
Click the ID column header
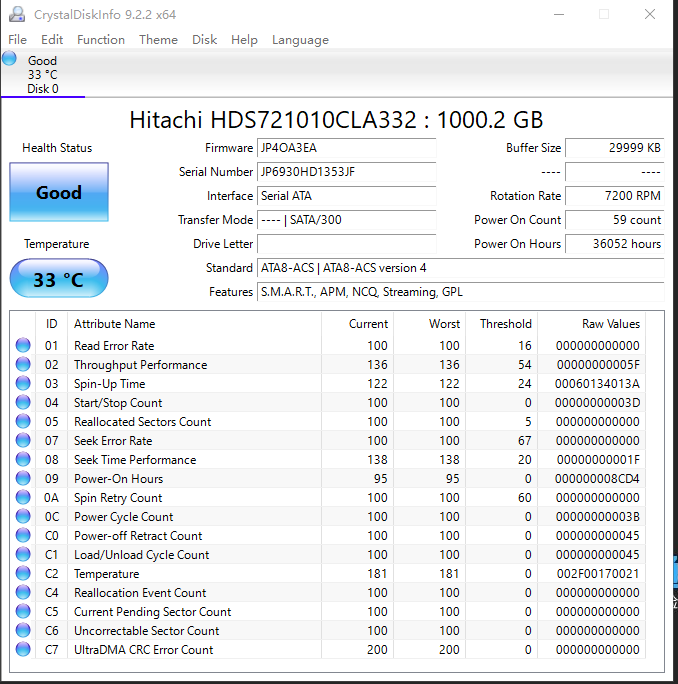(51, 324)
